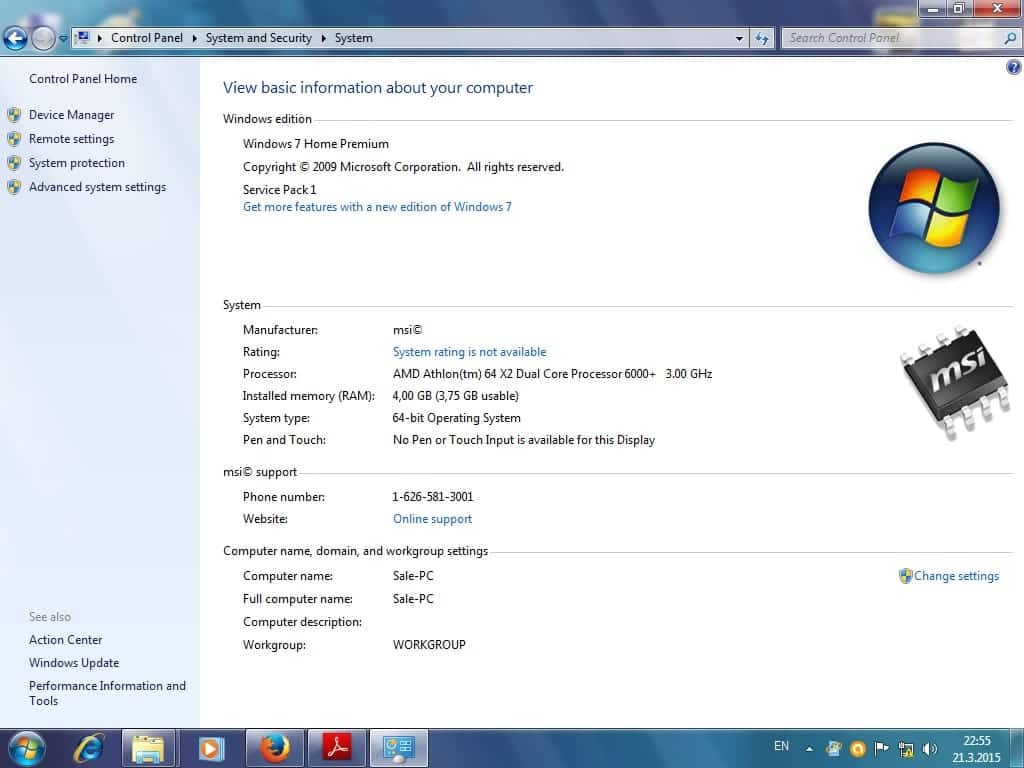Restore down the window with the restore button

[959, 8]
